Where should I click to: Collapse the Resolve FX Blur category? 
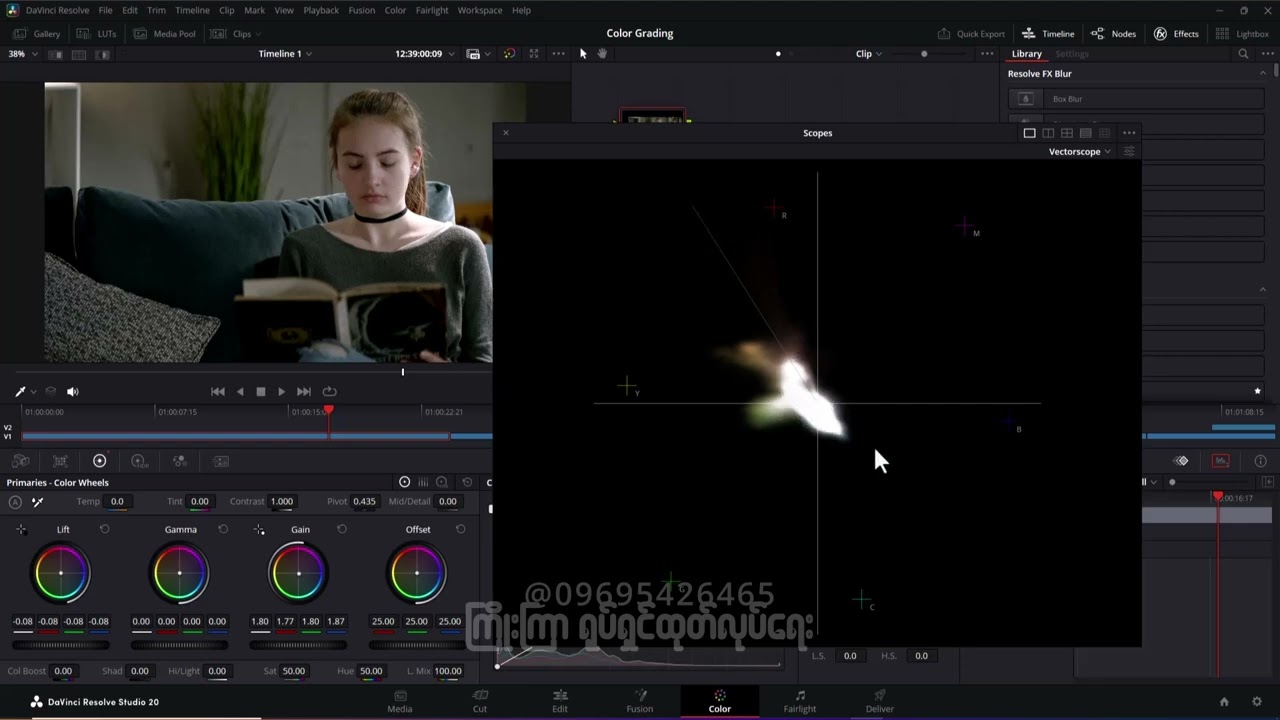[1262, 74]
